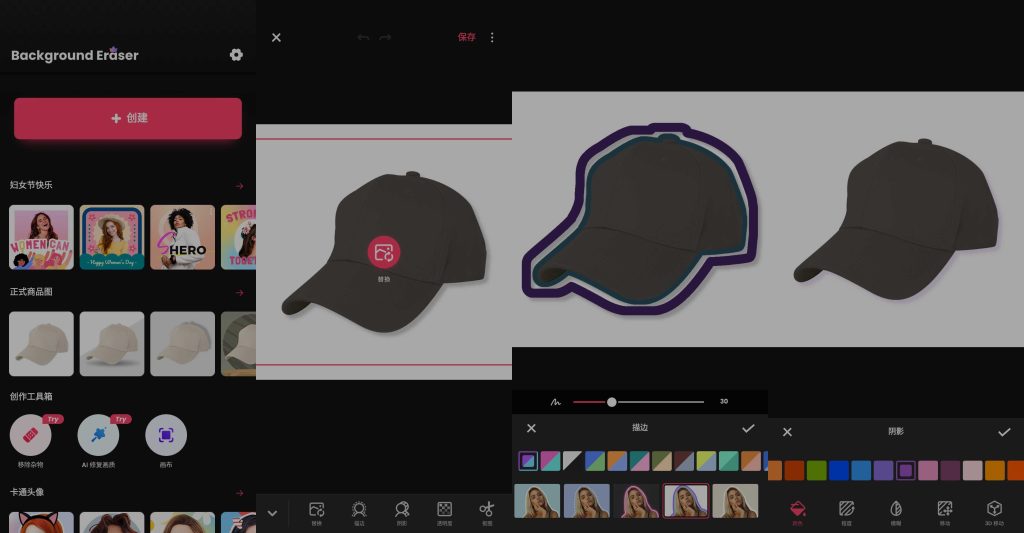Tap the 创建 create button

pos(128,118)
